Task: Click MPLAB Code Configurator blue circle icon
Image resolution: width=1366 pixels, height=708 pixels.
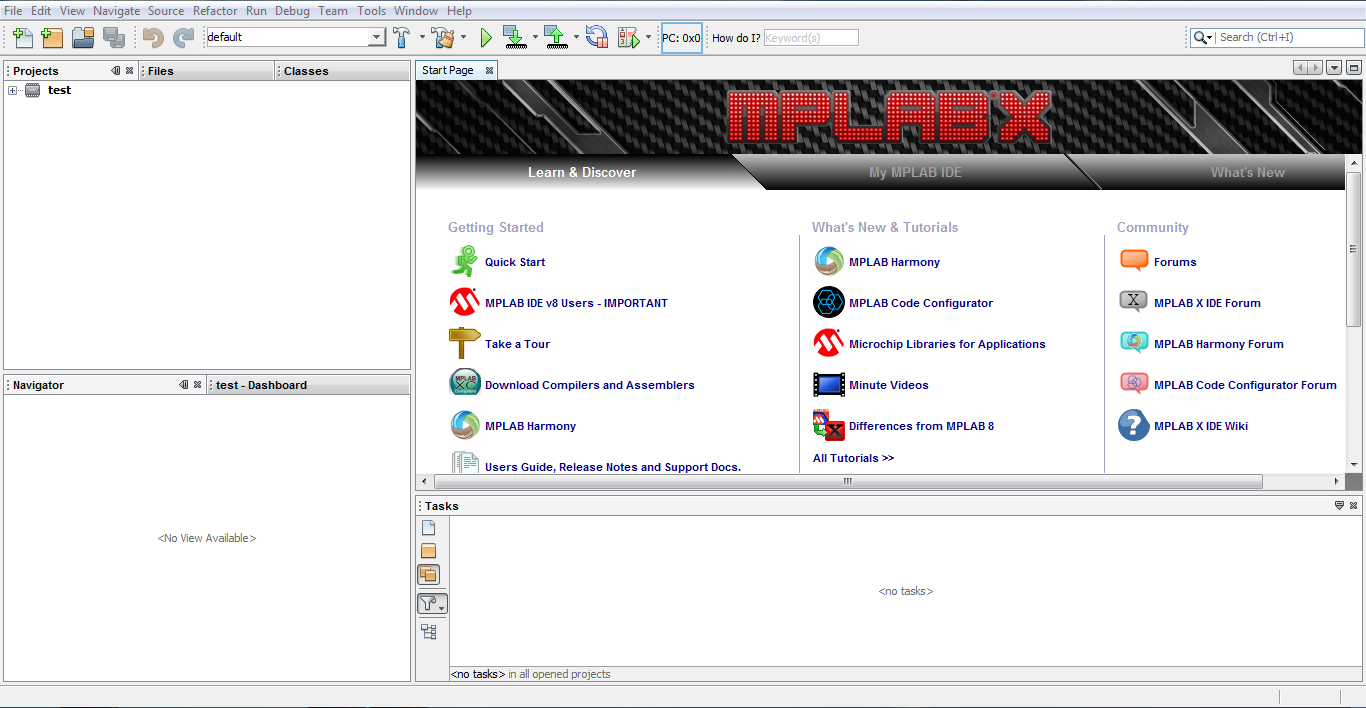Action: coord(829,303)
